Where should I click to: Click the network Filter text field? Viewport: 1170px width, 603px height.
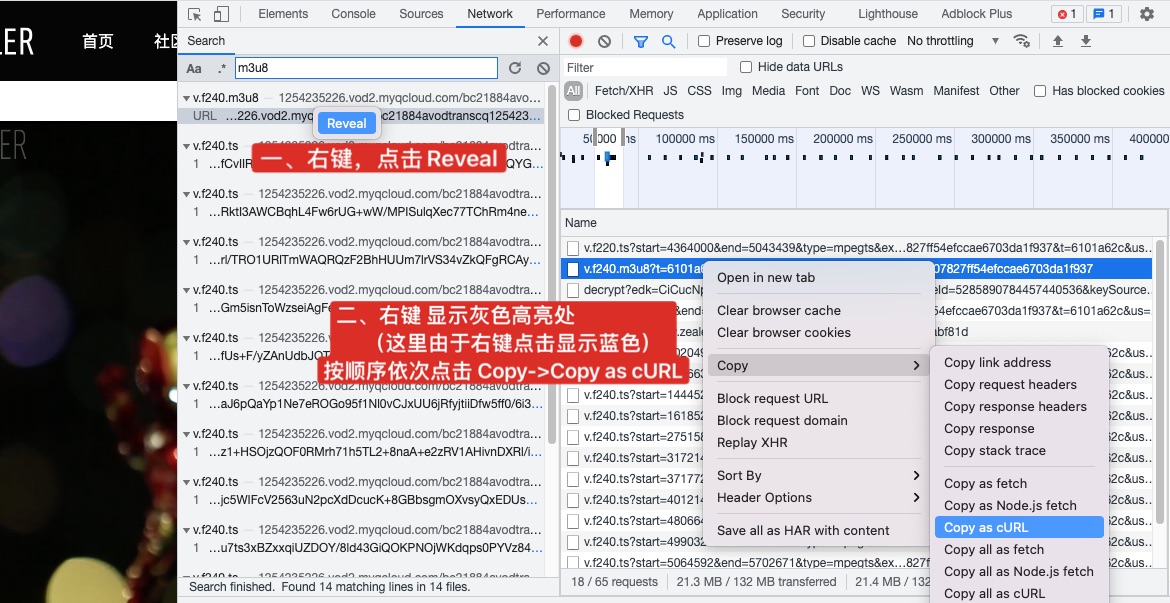[x=645, y=67]
